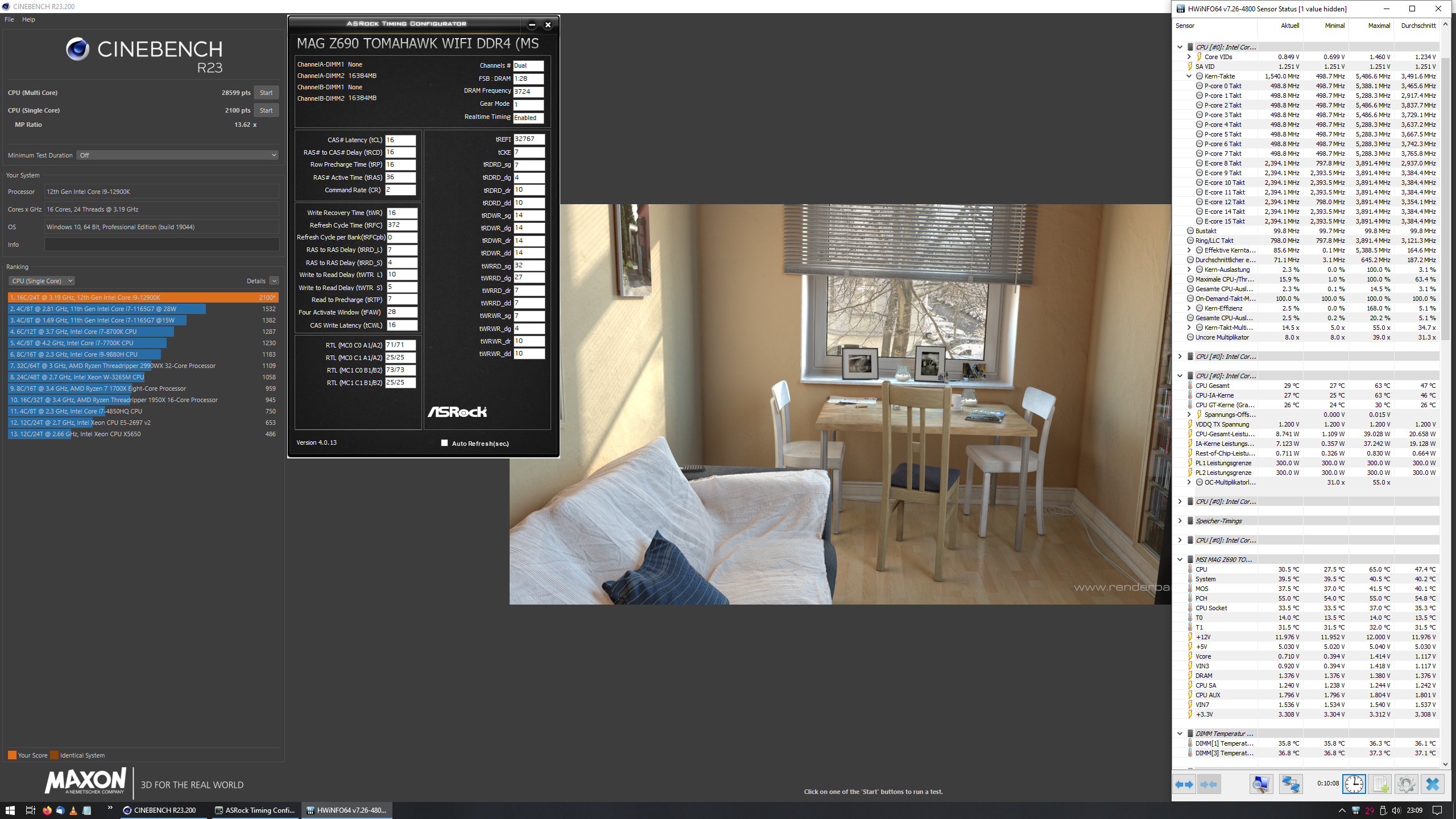Click the HWiNFO tray icon
This screenshot has height=819, width=1456.
click(1356, 810)
